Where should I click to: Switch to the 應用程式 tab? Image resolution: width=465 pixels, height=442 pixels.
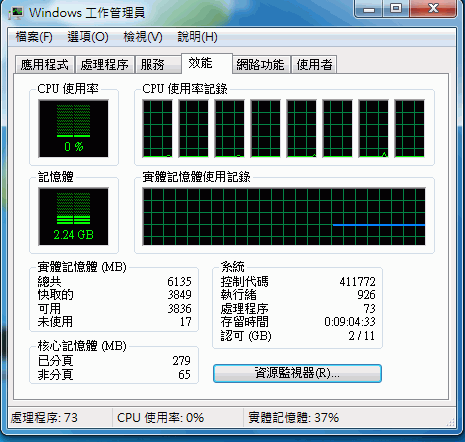click(45, 64)
